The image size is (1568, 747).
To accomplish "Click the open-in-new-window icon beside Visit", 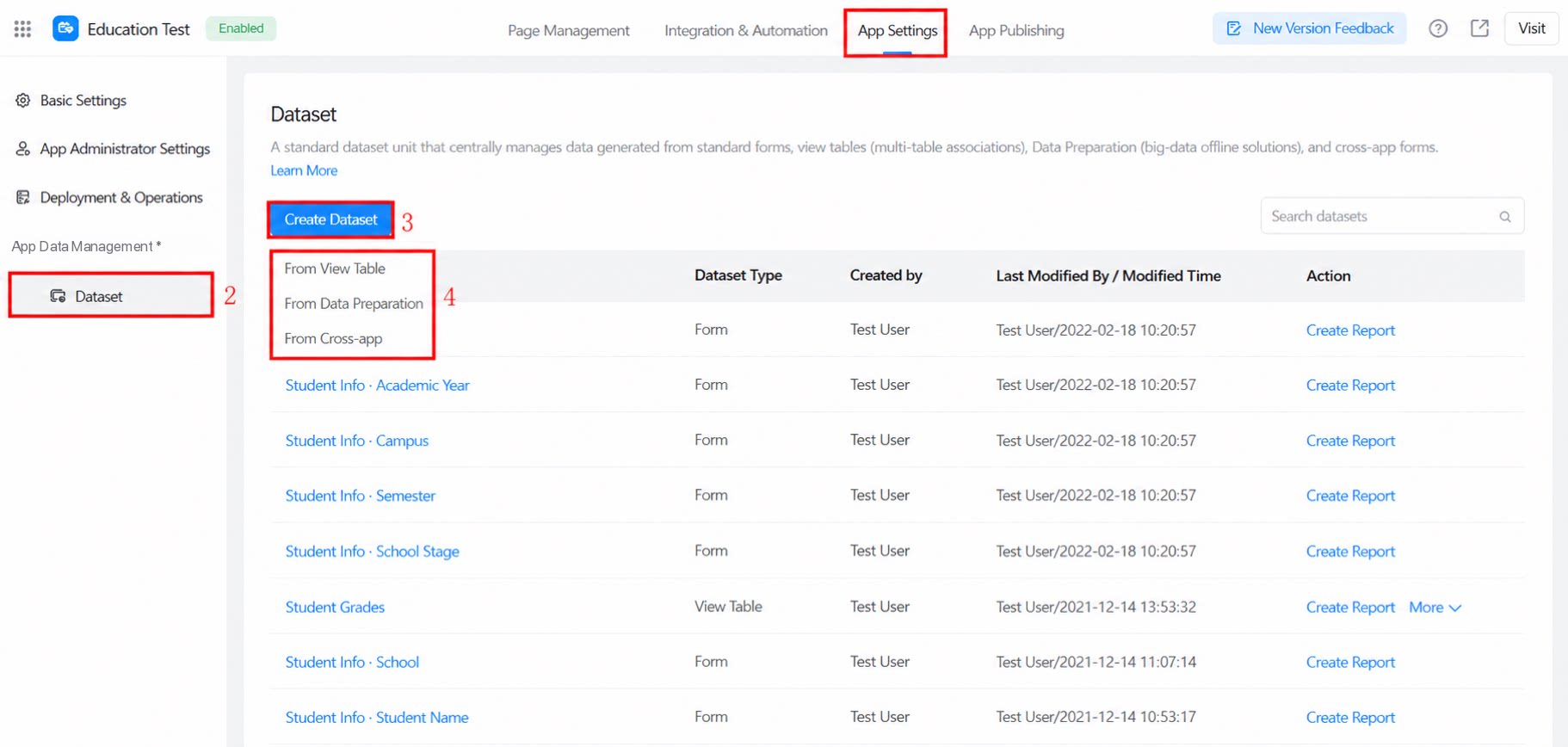I will 1479,28.
